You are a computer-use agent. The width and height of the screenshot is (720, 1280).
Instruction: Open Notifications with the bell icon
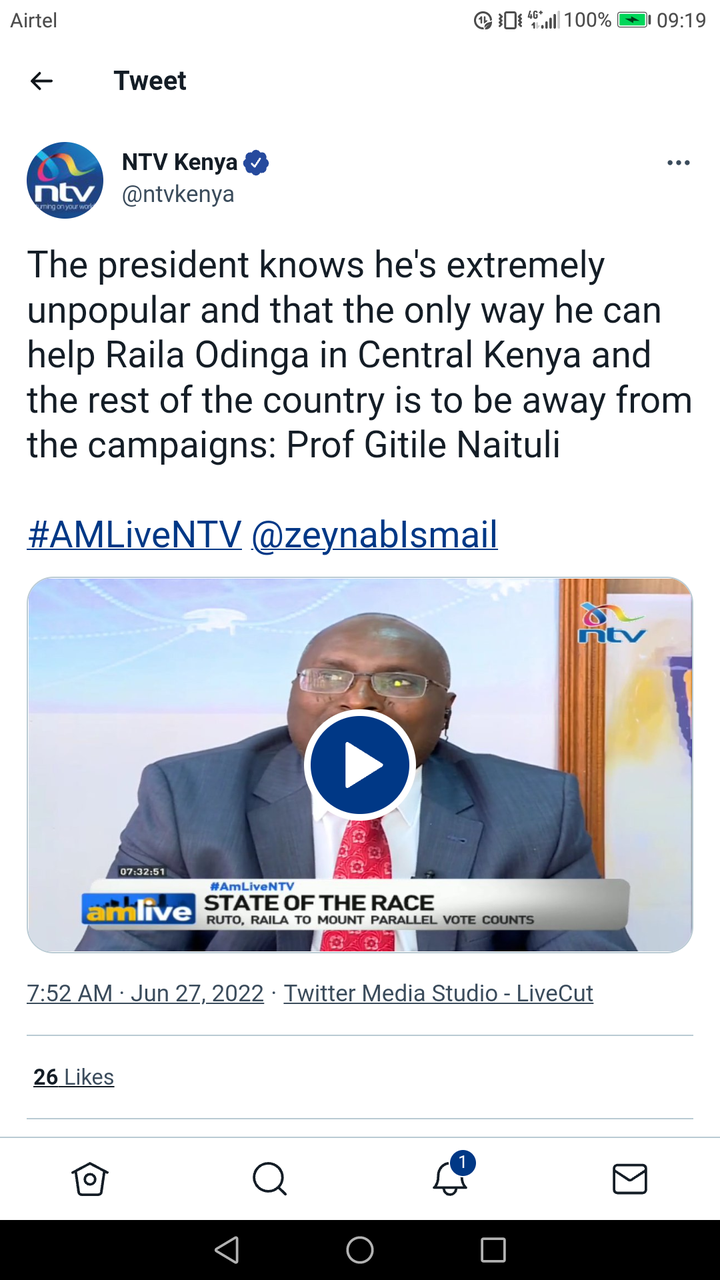[x=450, y=1177]
